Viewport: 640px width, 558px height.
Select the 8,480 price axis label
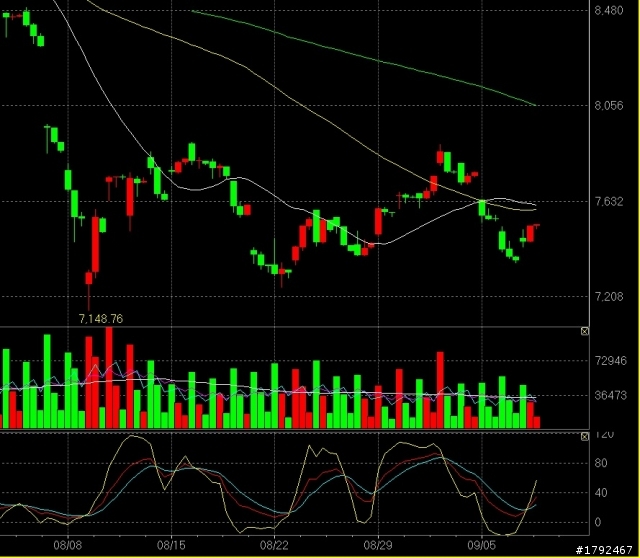click(609, 10)
